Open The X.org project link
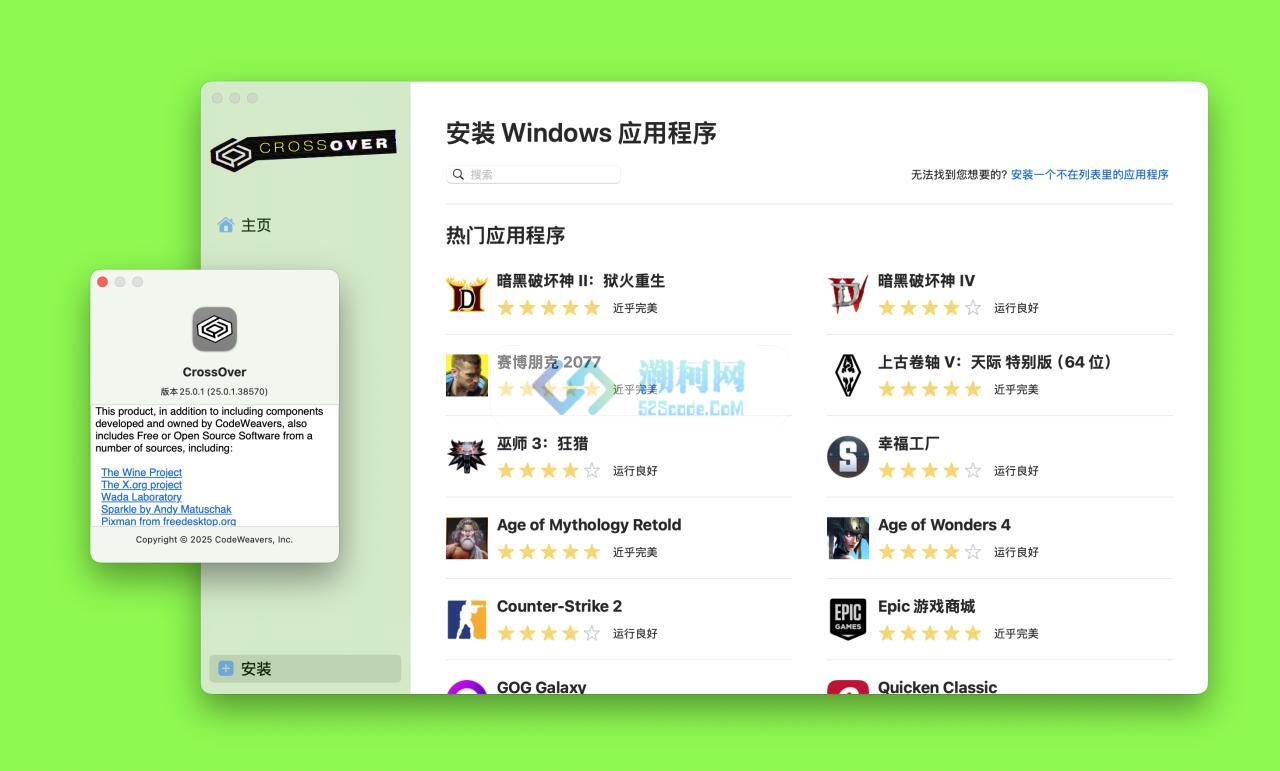This screenshot has height=771, width=1280. tap(141, 484)
